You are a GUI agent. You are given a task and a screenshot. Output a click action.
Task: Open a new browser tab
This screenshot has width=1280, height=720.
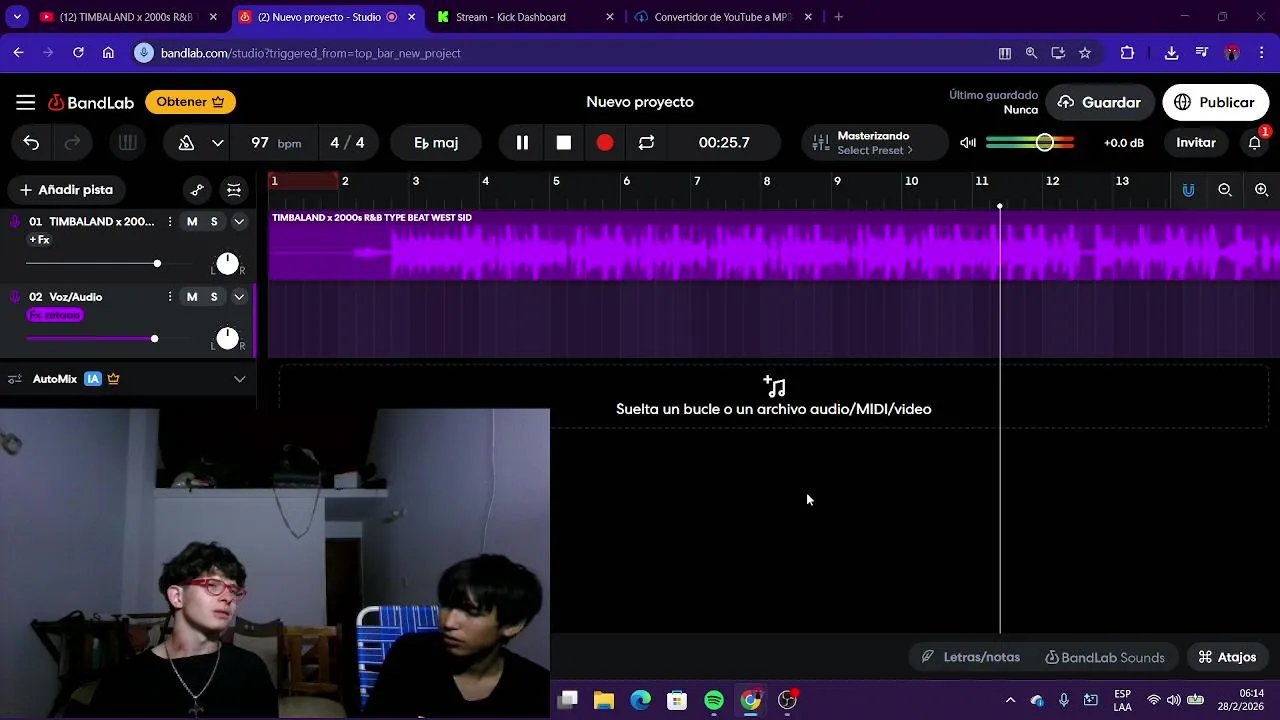838,17
